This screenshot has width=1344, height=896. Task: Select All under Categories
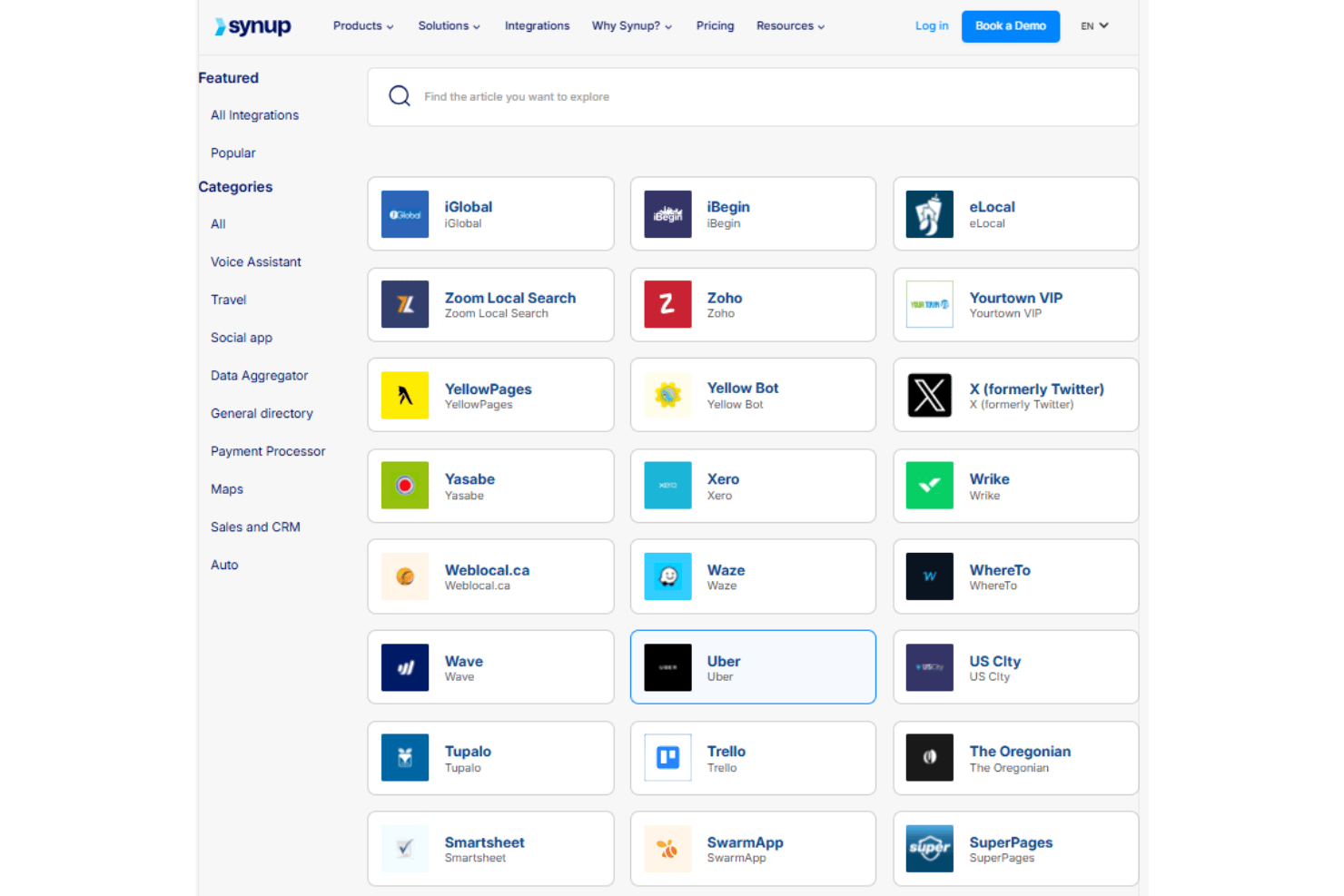point(218,224)
